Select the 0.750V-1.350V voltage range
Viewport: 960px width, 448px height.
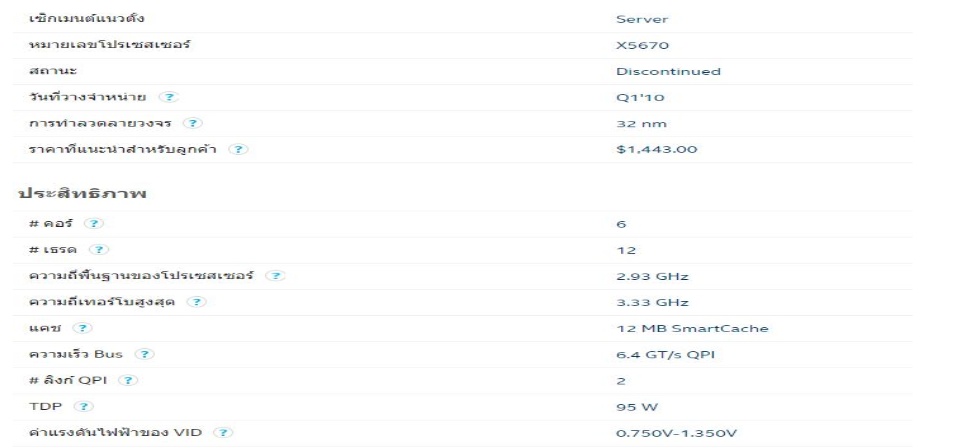(677, 433)
